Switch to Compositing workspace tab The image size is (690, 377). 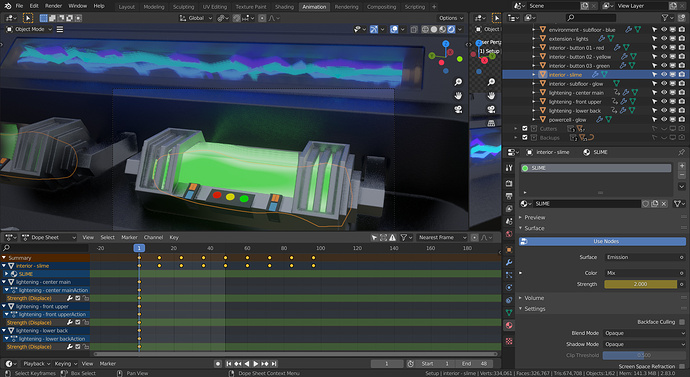[x=381, y=7]
